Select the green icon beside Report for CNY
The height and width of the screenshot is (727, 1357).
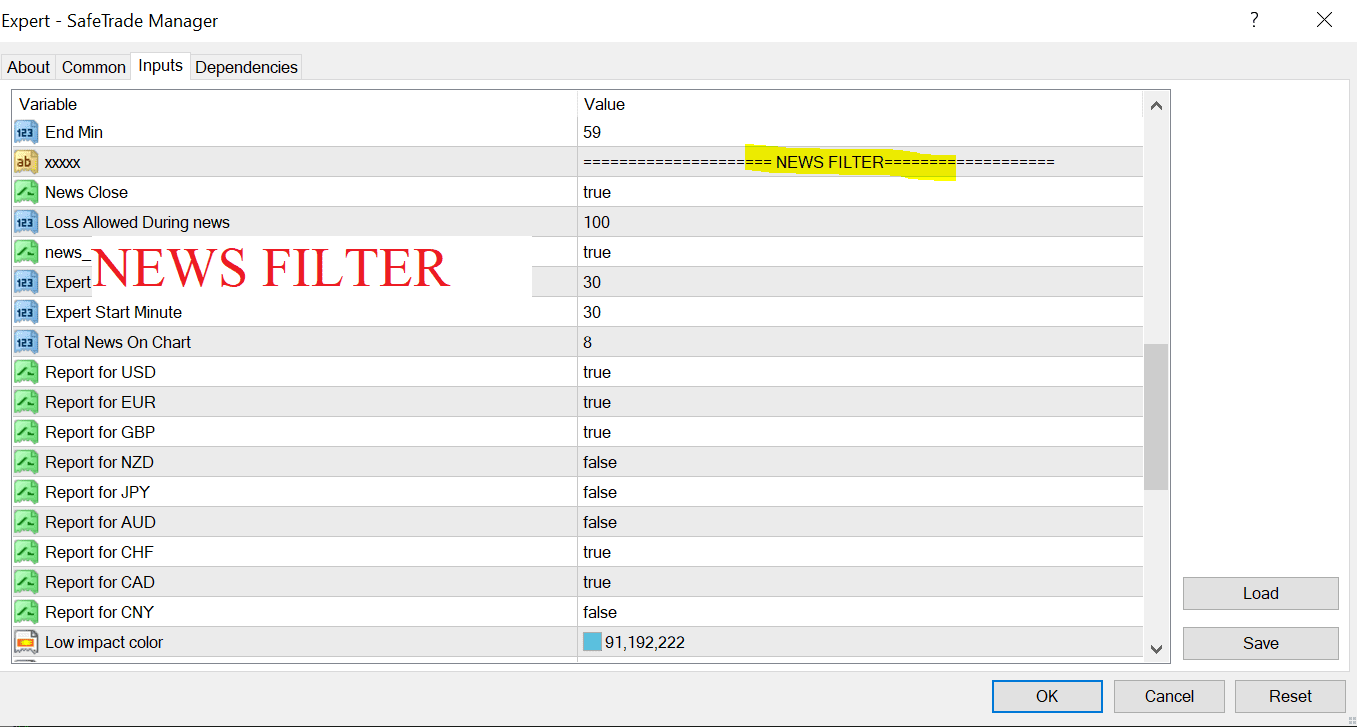pos(26,611)
